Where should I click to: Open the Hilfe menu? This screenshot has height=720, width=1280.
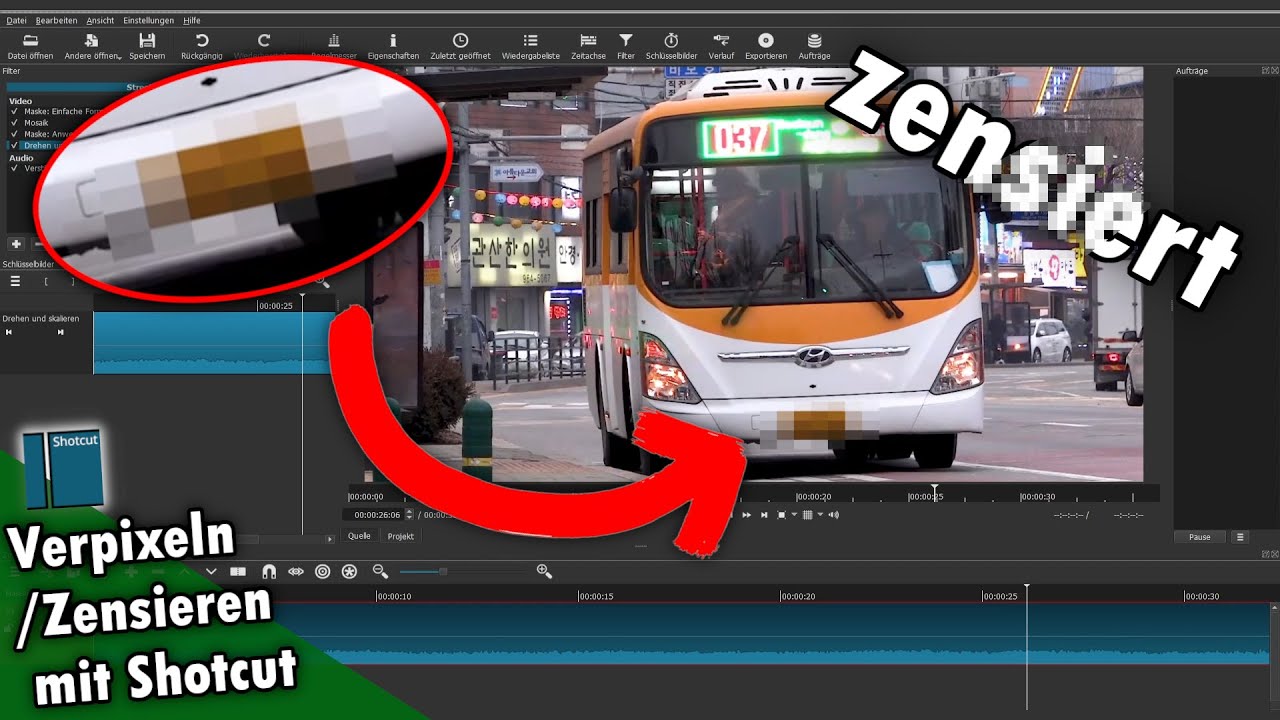pyautogui.click(x=192, y=20)
